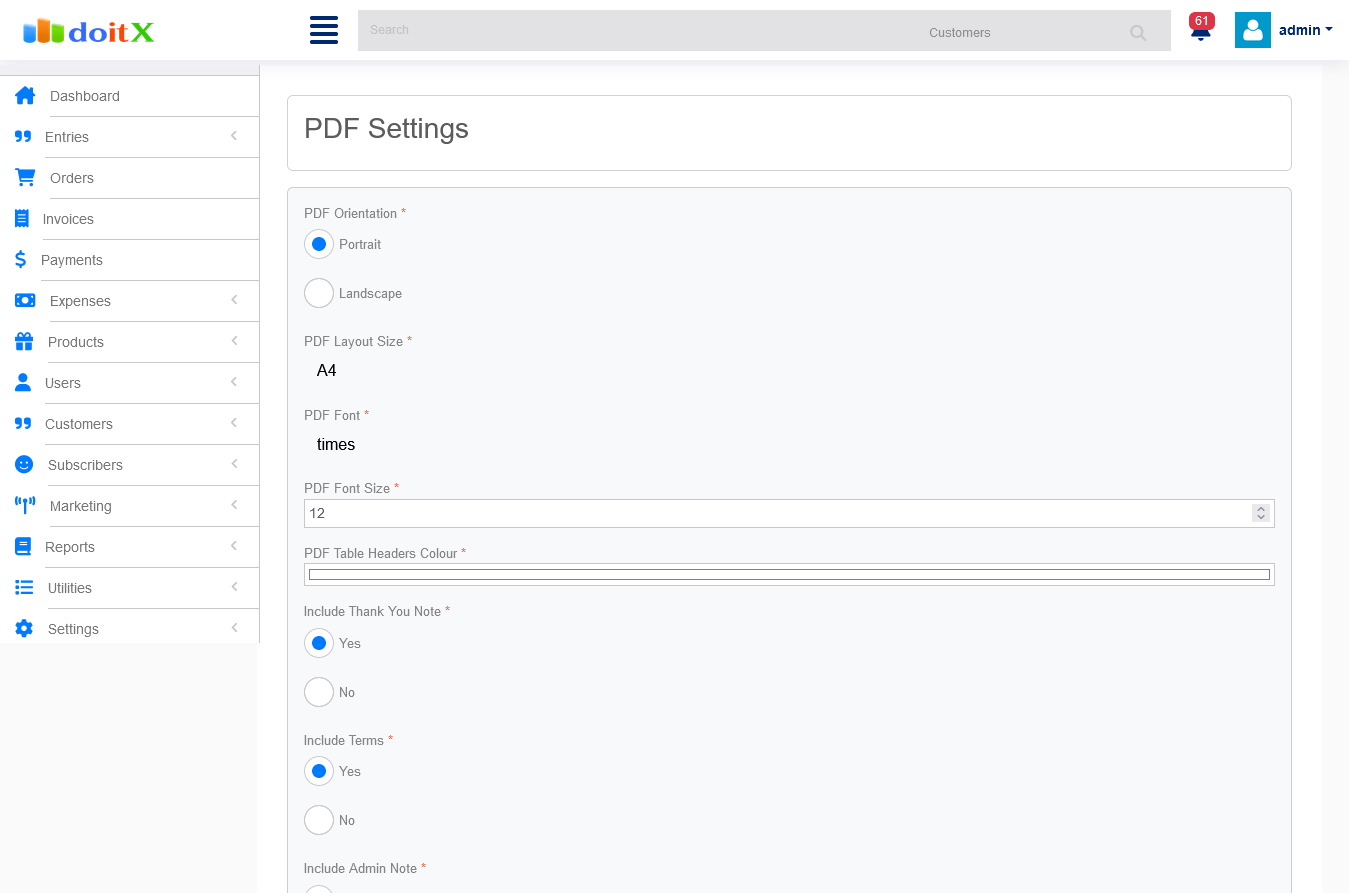Open the PDF Font dropdown

coord(788,445)
